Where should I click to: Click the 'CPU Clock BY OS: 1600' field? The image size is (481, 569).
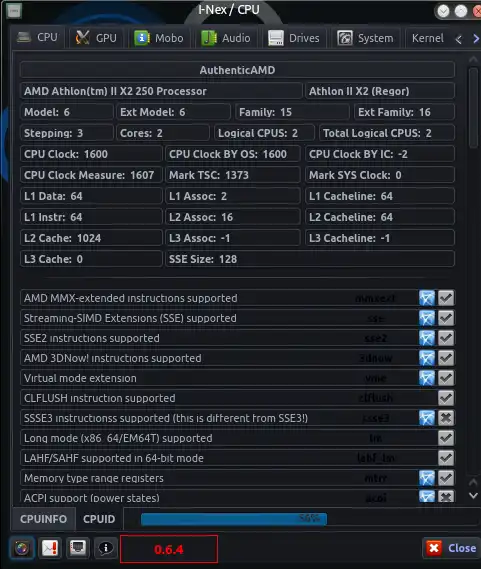pos(233,154)
